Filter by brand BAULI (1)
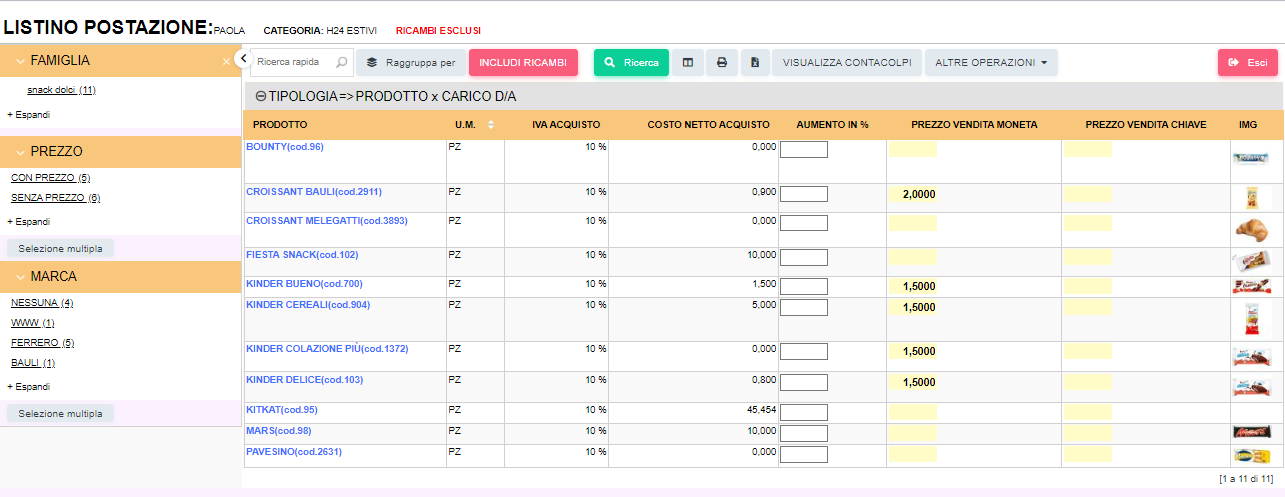 coord(33,363)
